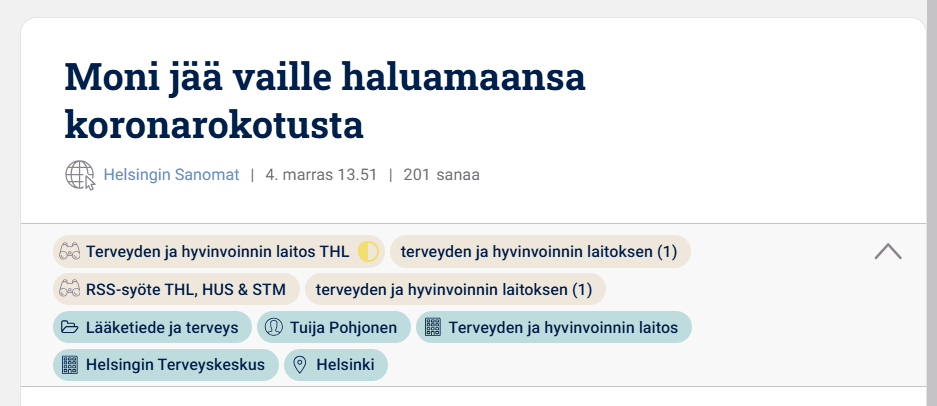Image resolution: width=937 pixels, height=406 pixels.
Task: Collapse the tags panel with the chevron
Action: click(888, 252)
